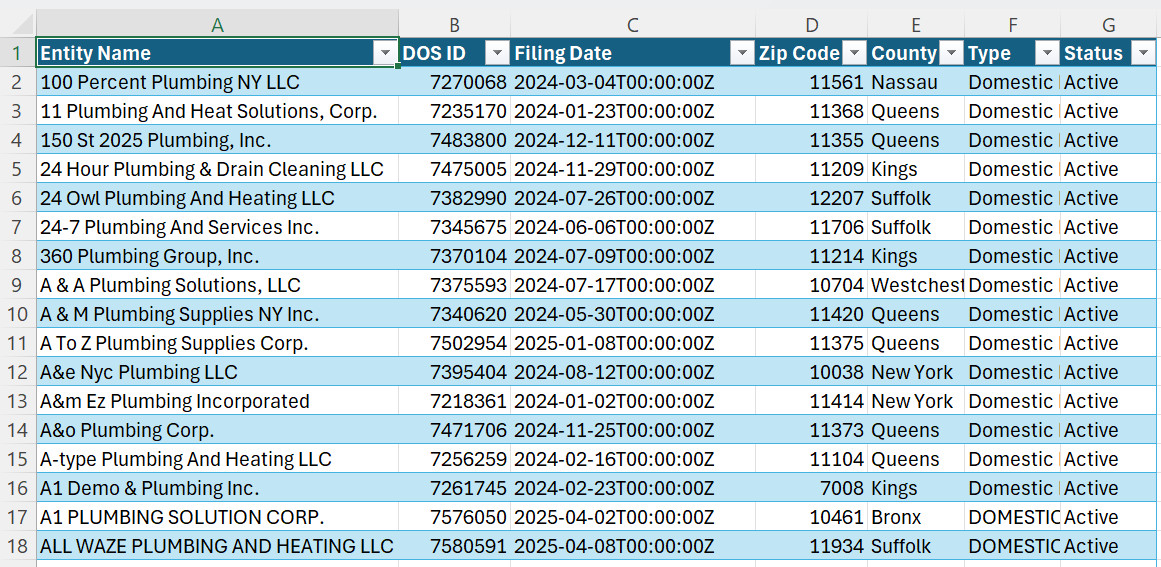Click DOS ID cell 7218361

[x=455, y=401]
